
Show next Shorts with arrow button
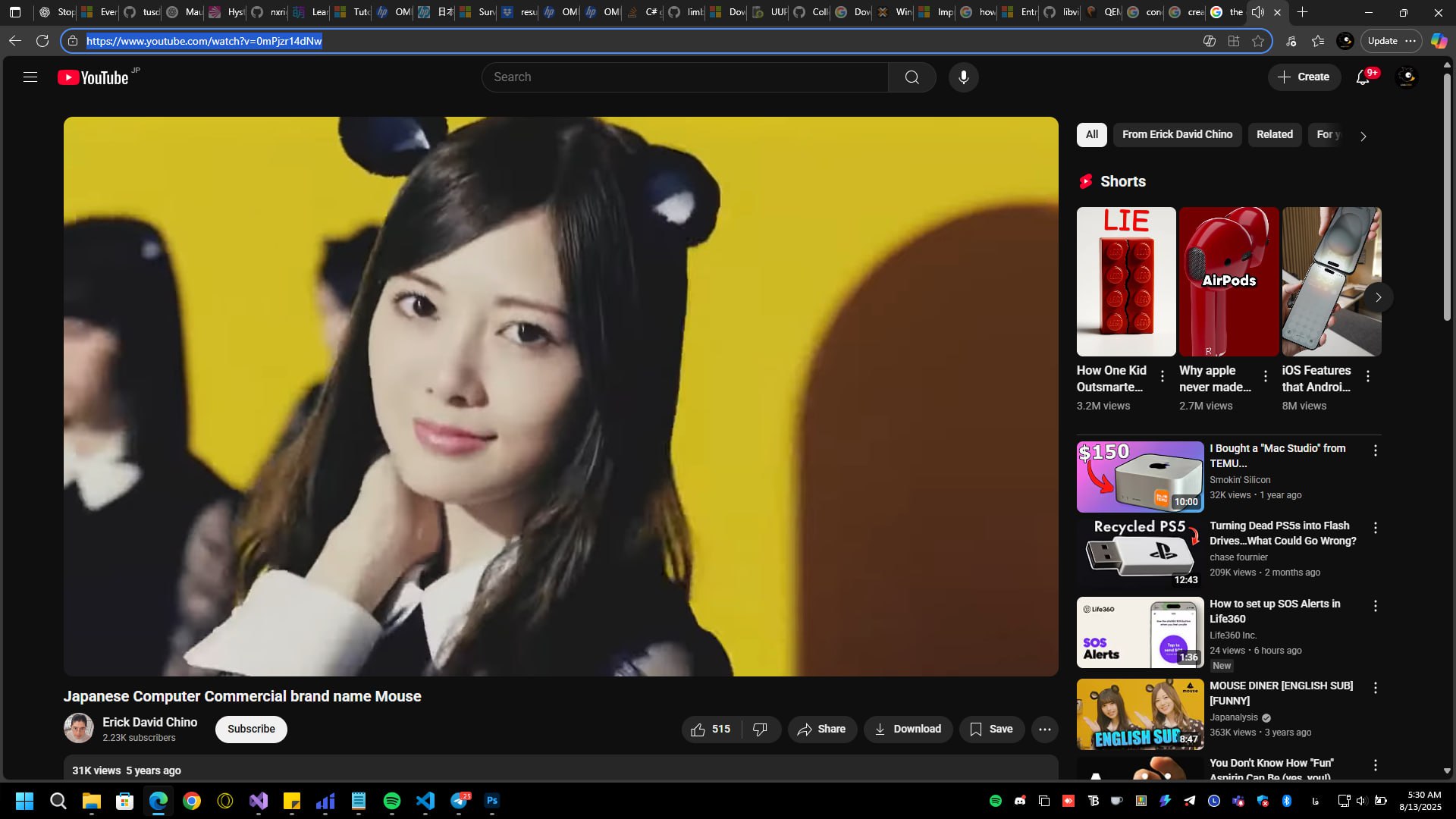pos(1378,297)
